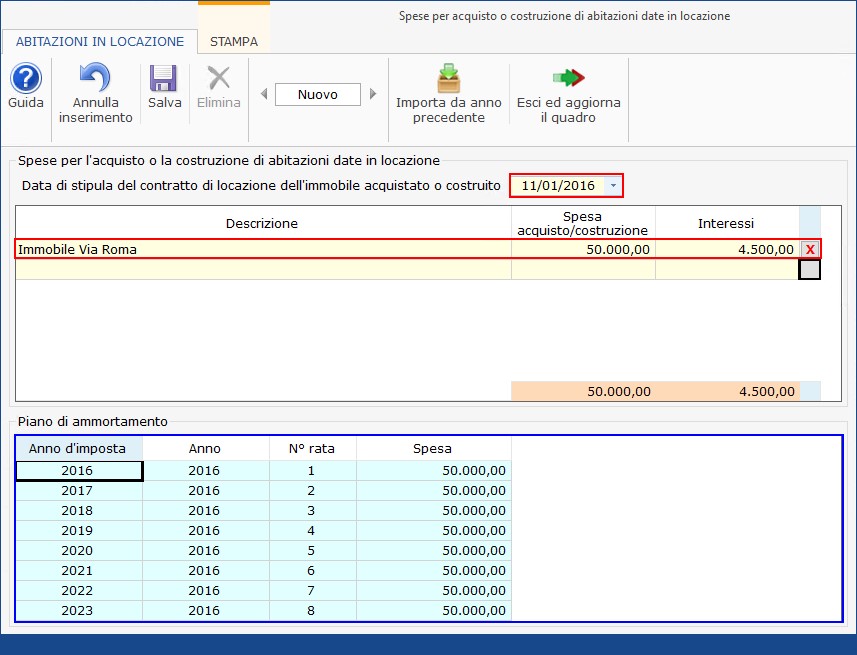Click the 2023 amortization plan row
The image size is (857, 655).
[262, 611]
